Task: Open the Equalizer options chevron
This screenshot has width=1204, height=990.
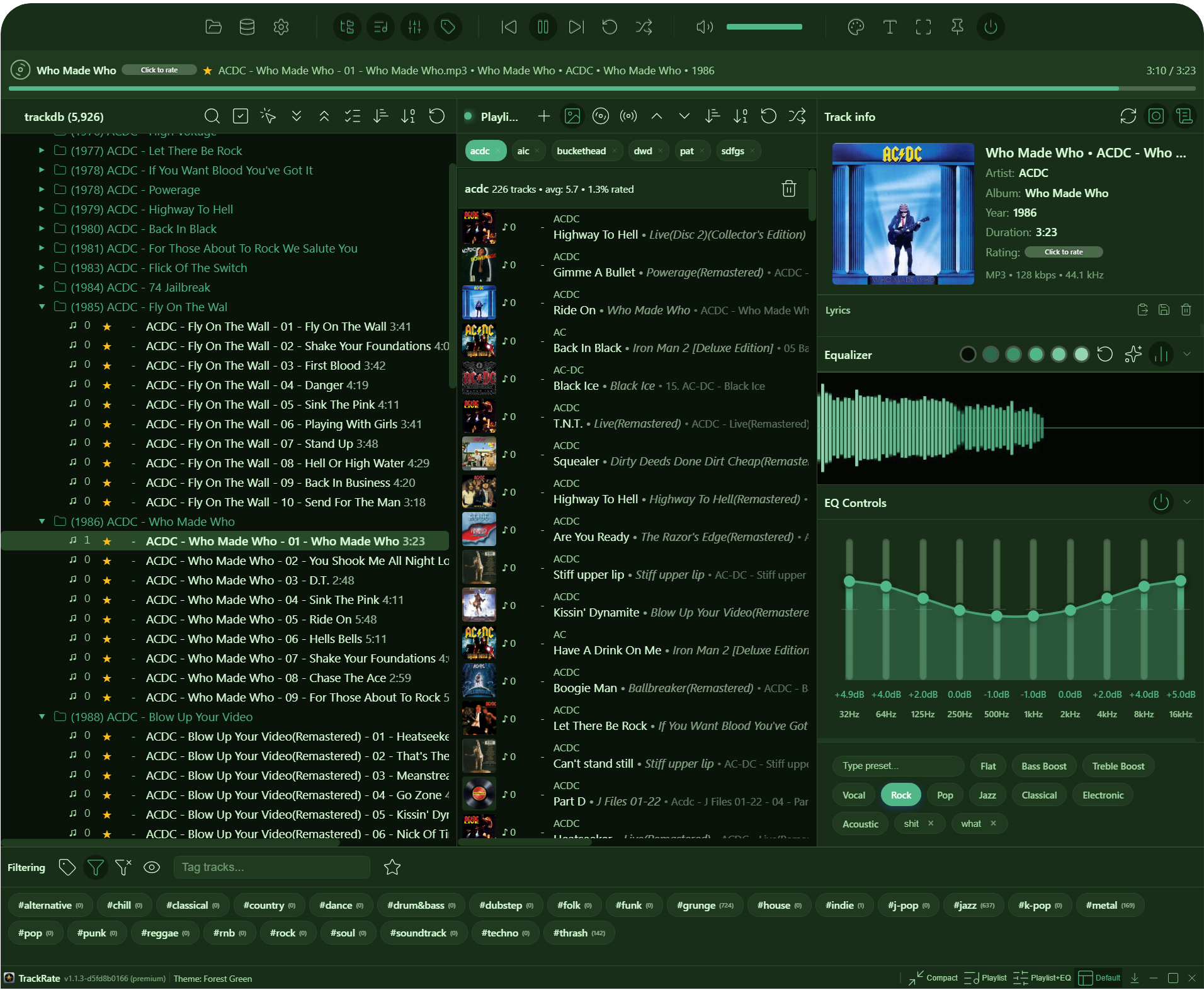Action: tap(1188, 354)
